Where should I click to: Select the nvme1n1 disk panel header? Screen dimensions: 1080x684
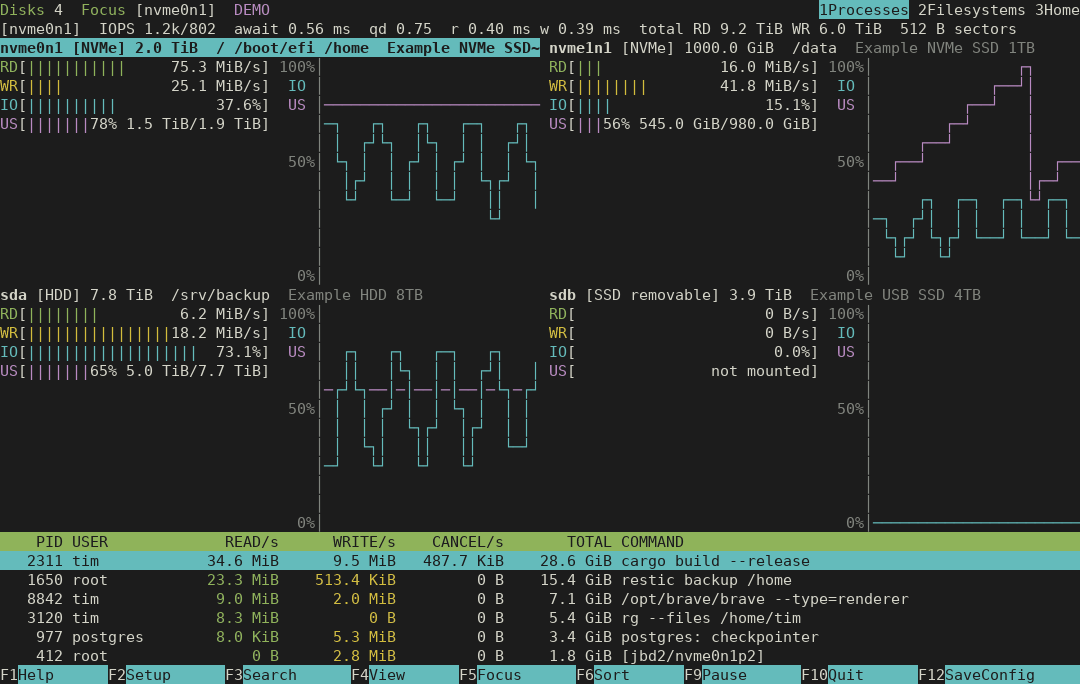792,48
